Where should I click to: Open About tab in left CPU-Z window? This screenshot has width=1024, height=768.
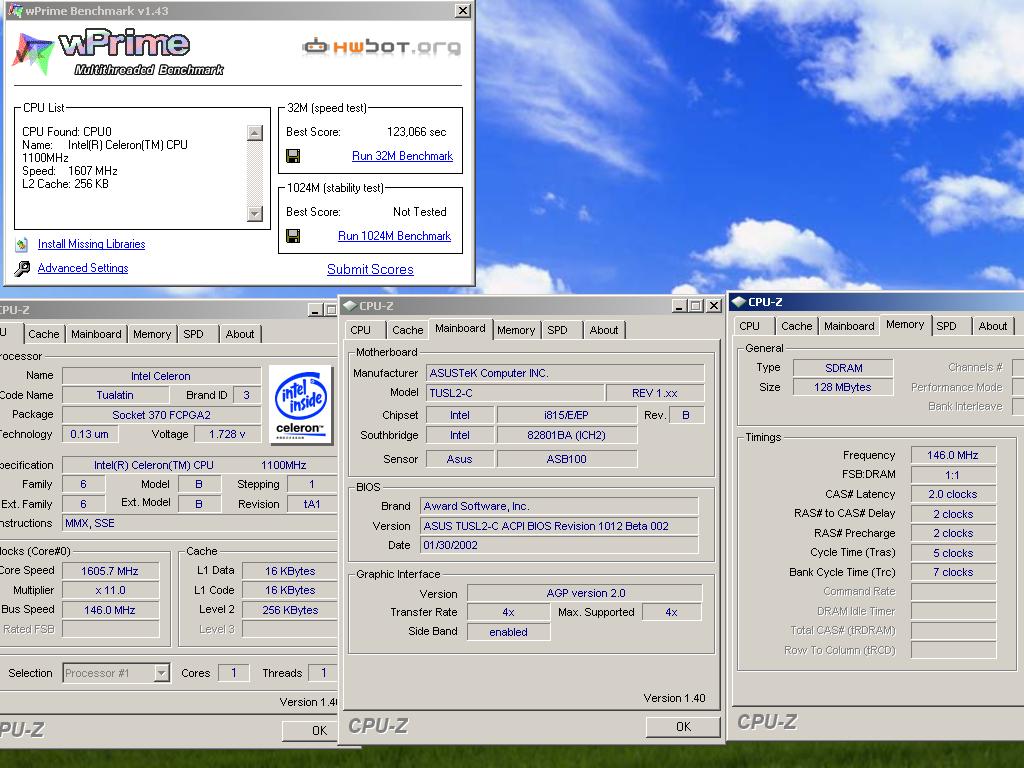click(240, 334)
